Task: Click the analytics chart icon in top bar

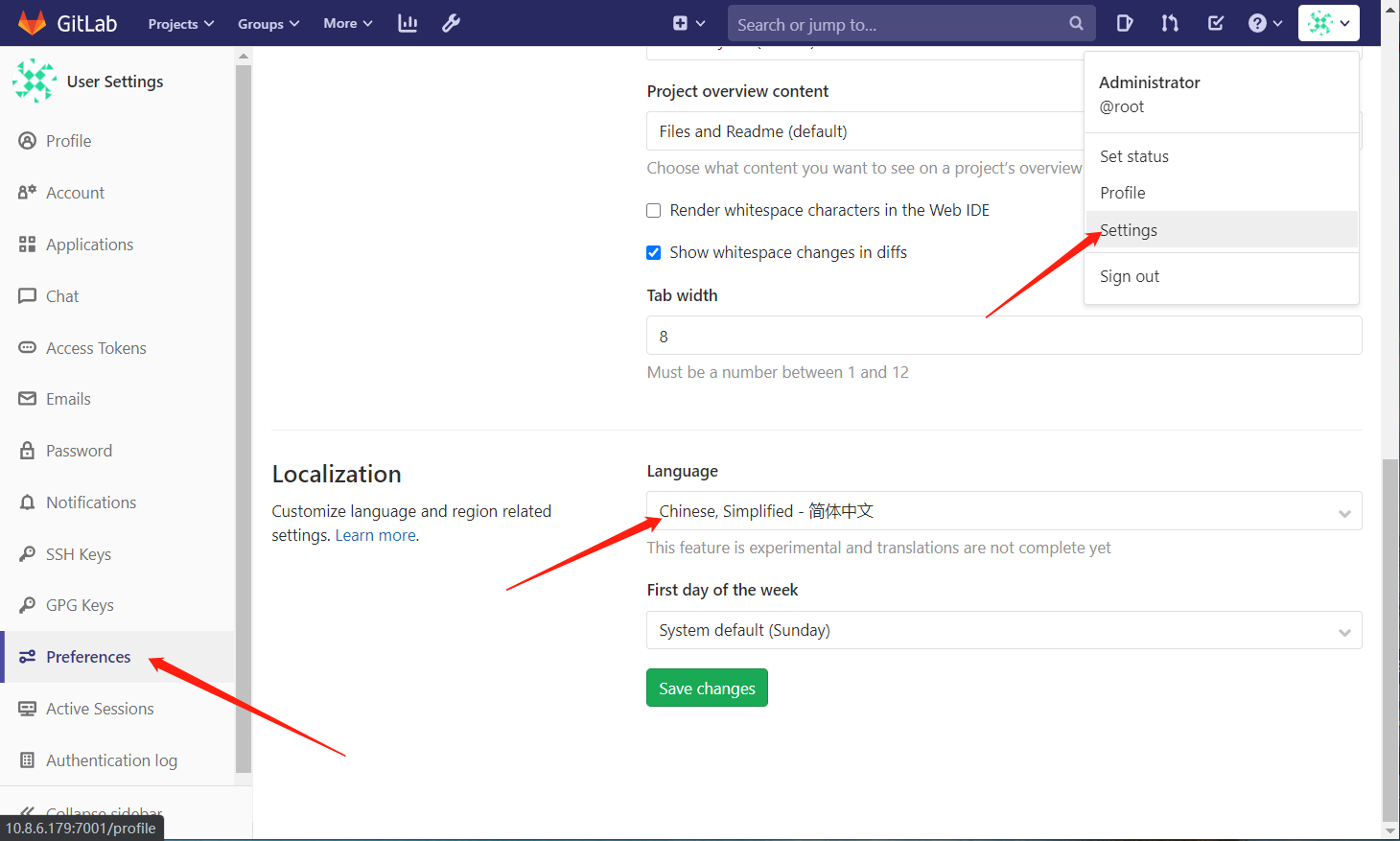Action: 407,23
